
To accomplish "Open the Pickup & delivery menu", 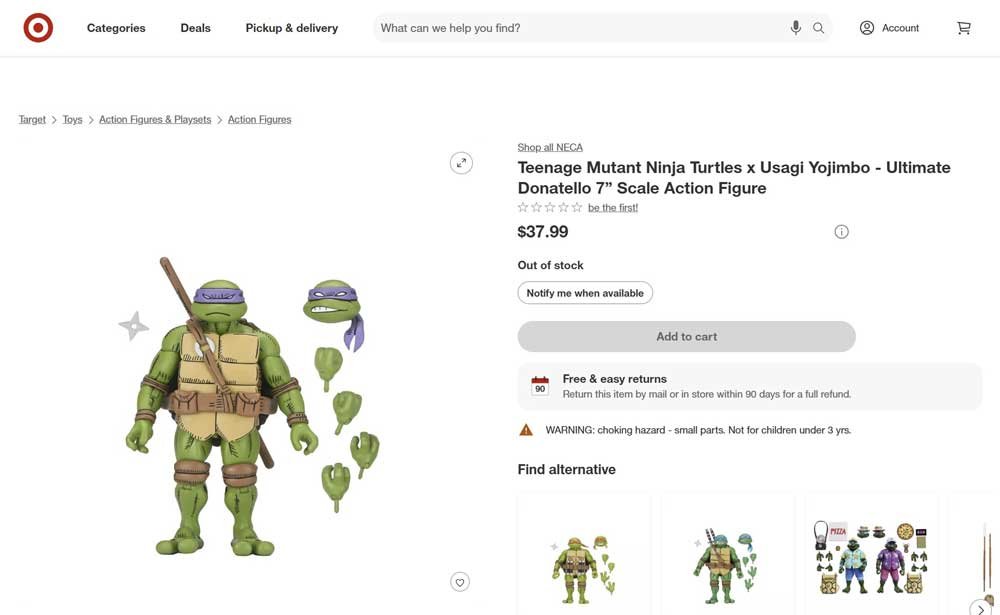I will (291, 27).
